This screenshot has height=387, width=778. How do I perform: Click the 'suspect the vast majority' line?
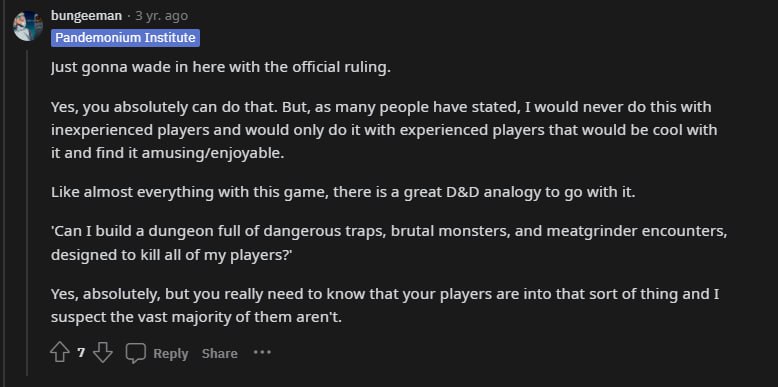(x=196, y=318)
